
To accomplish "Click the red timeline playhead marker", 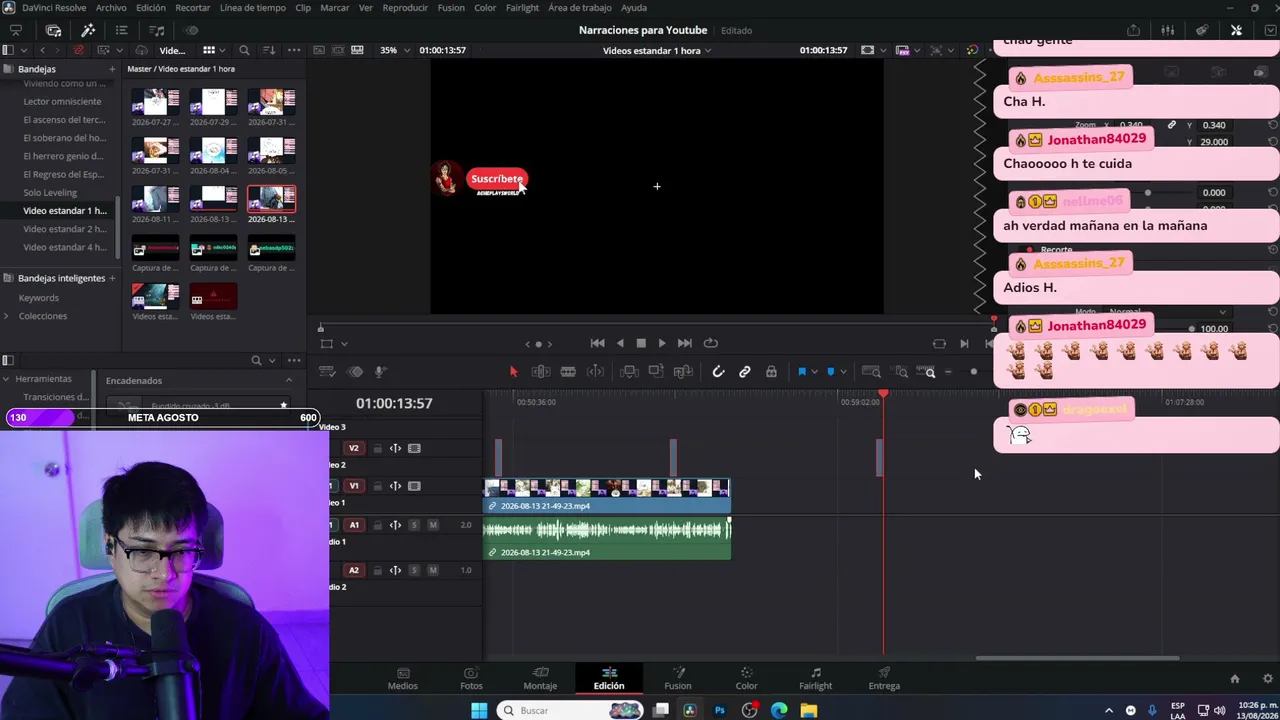I will [x=883, y=394].
